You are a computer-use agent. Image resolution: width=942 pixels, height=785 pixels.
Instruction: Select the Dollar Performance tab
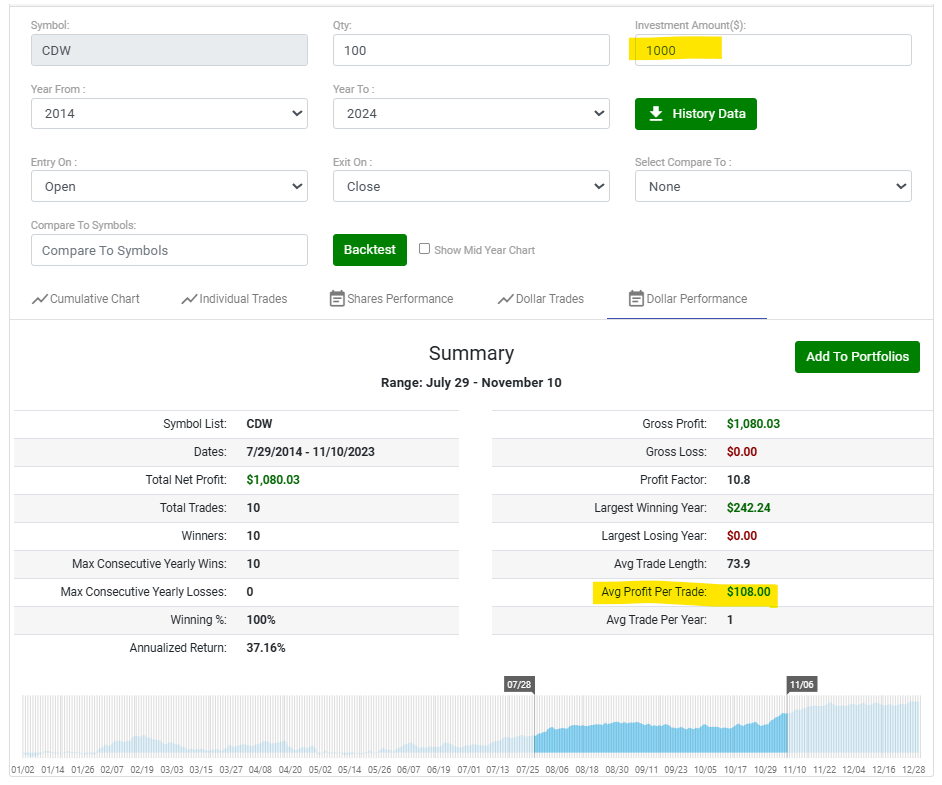tap(688, 299)
